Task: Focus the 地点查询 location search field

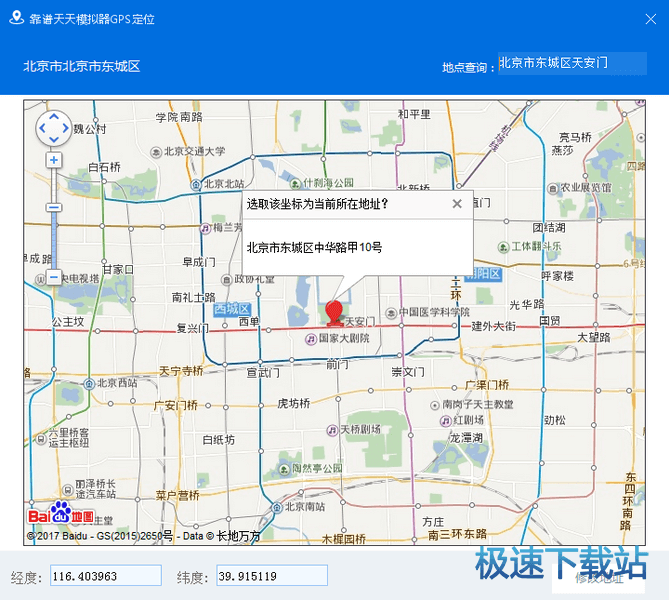Action: coord(572,64)
